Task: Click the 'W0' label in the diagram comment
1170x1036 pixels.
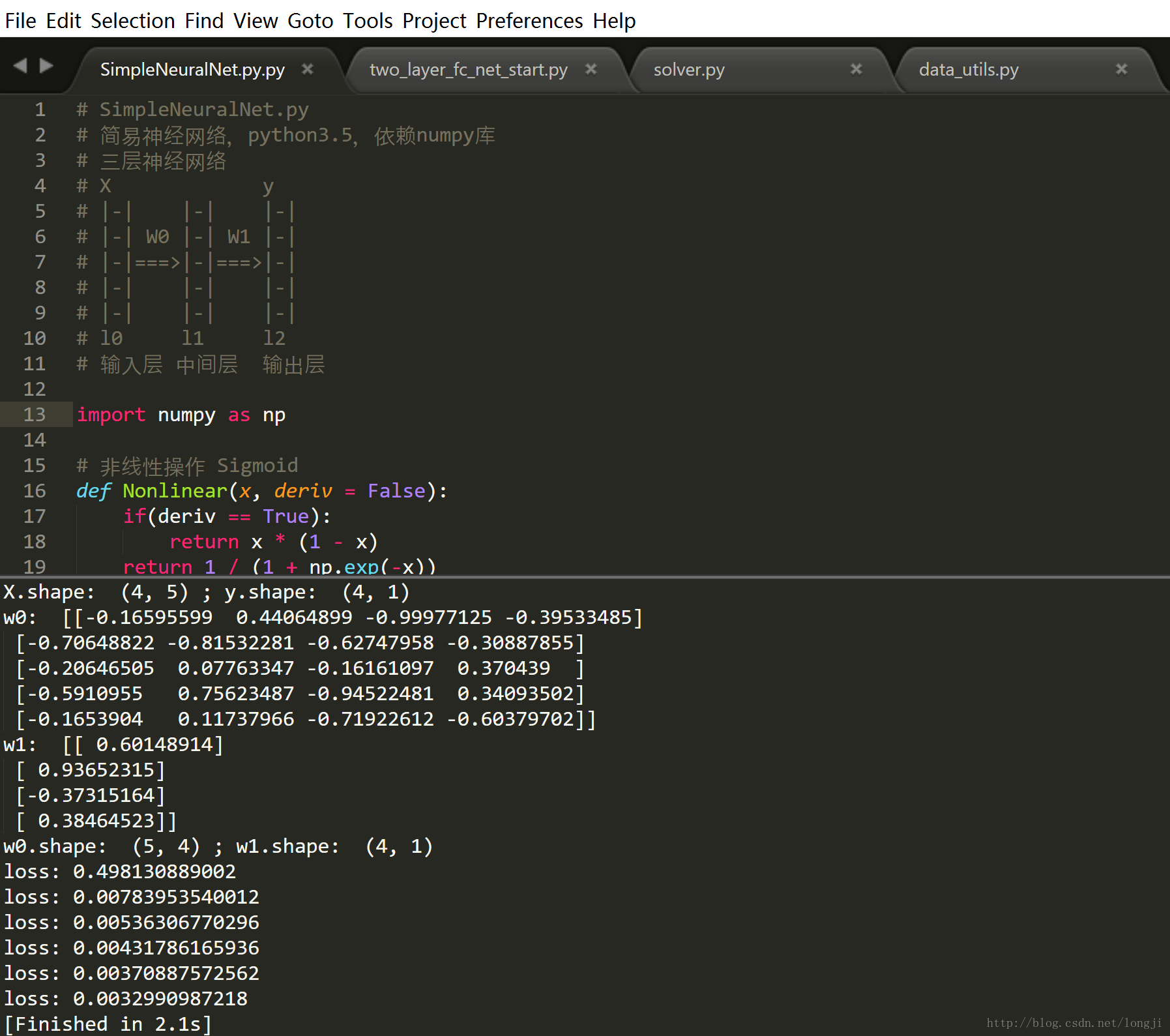Action: click(x=158, y=237)
